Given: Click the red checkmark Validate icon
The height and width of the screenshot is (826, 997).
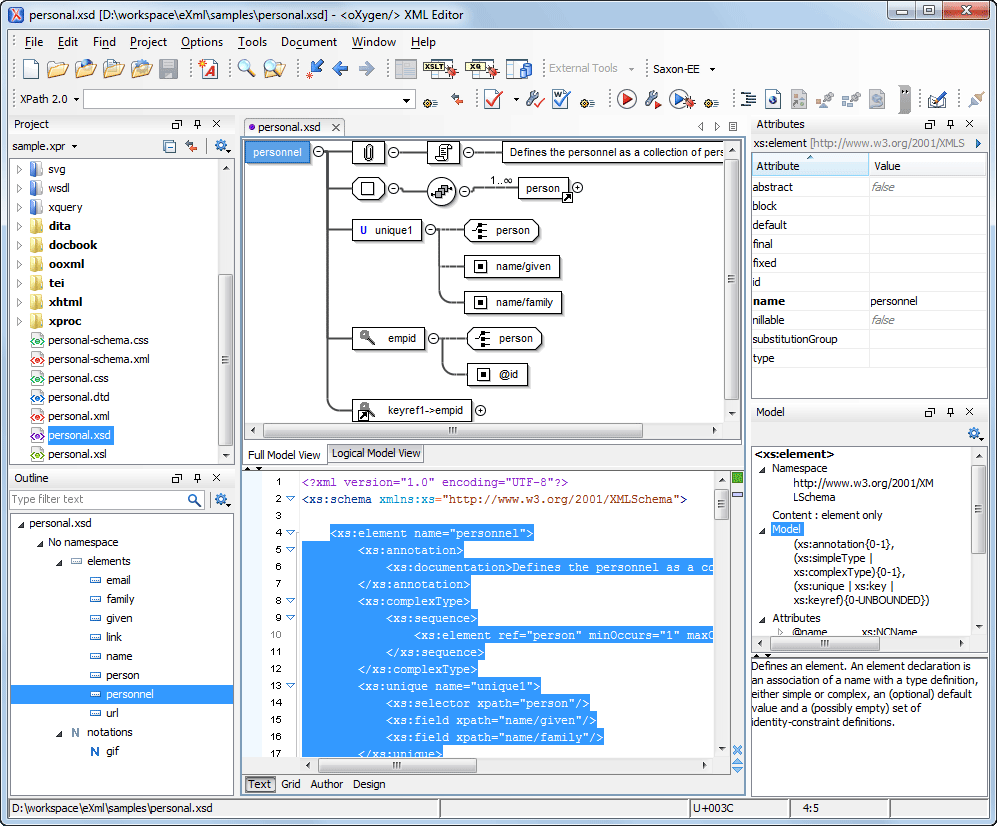Looking at the screenshot, I should pyautogui.click(x=493, y=99).
